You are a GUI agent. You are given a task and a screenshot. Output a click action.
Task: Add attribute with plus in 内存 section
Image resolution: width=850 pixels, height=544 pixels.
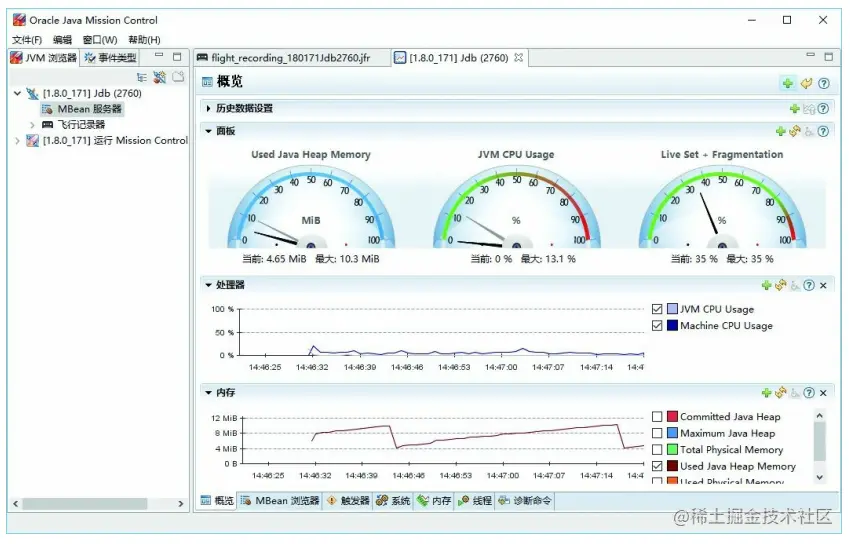(766, 393)
